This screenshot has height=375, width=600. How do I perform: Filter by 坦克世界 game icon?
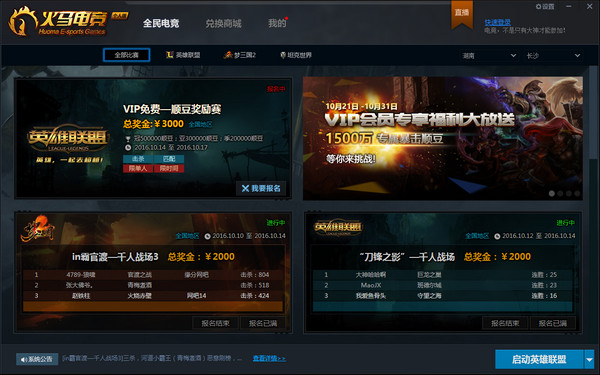click(283, 55)
